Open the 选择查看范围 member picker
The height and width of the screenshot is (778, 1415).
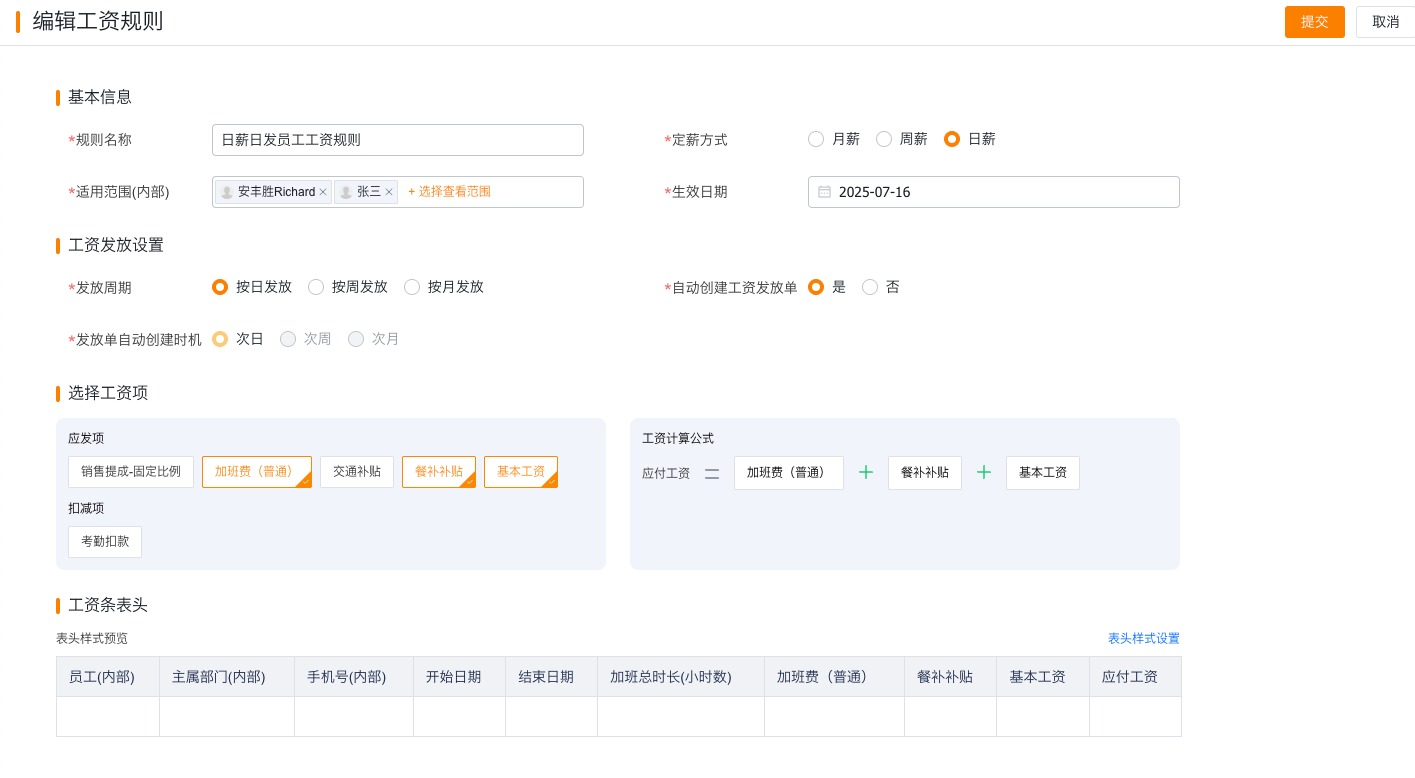click(x=449, y=192)
